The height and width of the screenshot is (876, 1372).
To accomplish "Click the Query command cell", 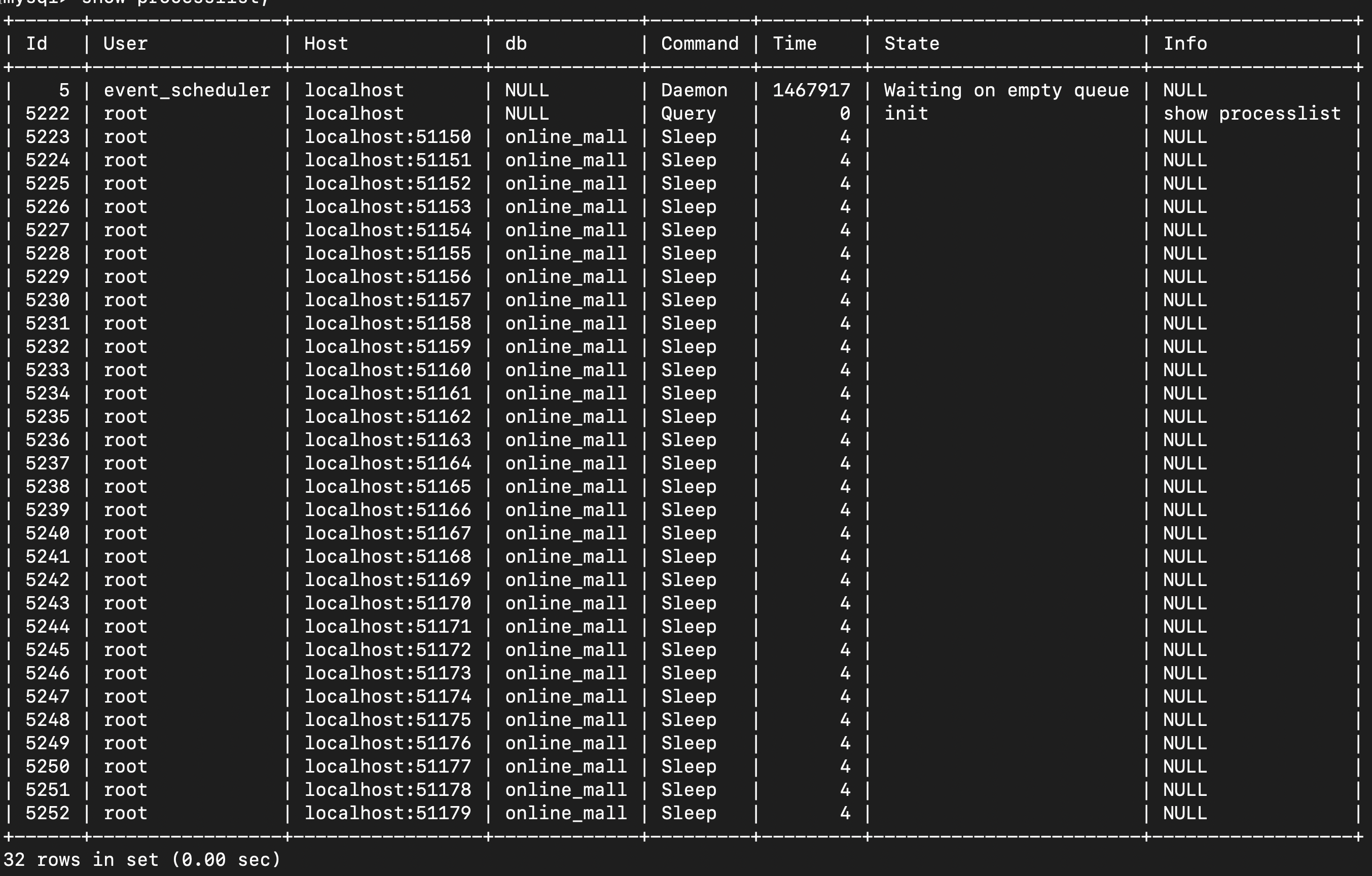I will pyautogui.click(x=688, y=114).
